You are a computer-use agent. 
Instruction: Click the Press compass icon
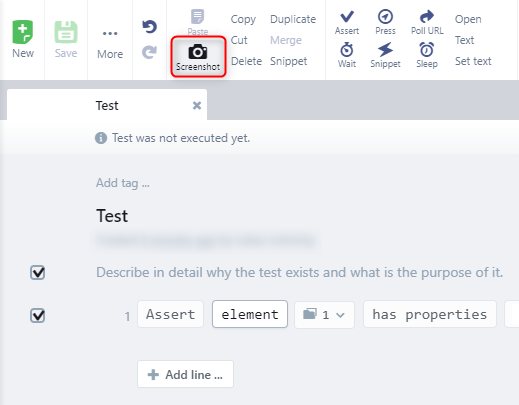pyautogui.click(x=385, y=16)
